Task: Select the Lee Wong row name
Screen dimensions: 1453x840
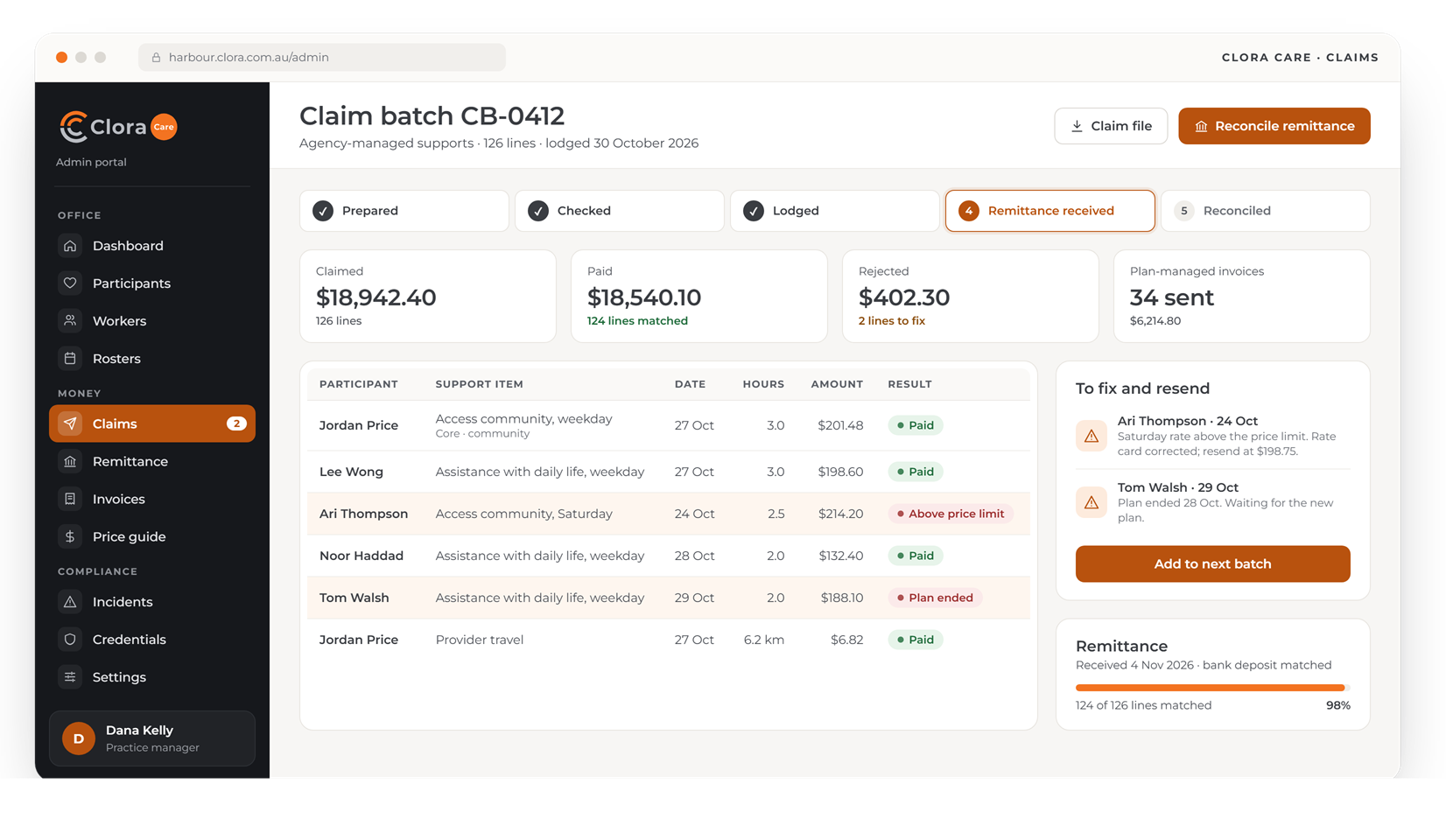Action: (x=351, y=472)
